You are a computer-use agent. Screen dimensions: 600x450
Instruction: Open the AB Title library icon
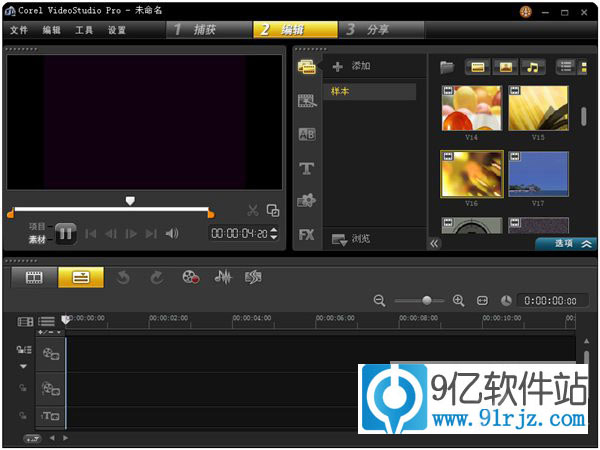point(307,134)
